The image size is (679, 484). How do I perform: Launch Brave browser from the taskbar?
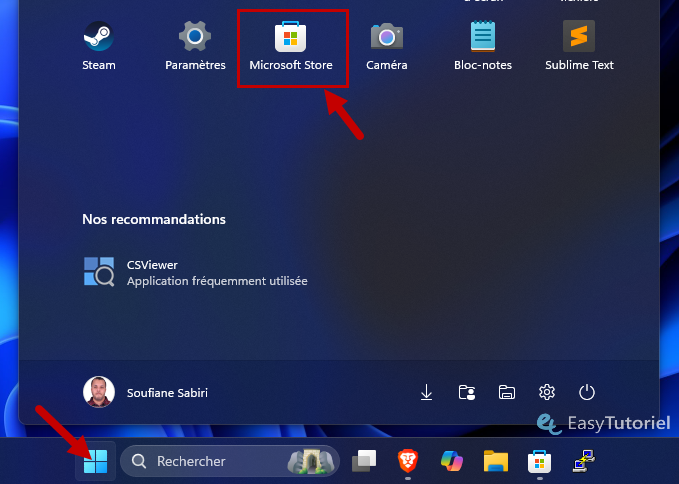(x=408, y=461)
